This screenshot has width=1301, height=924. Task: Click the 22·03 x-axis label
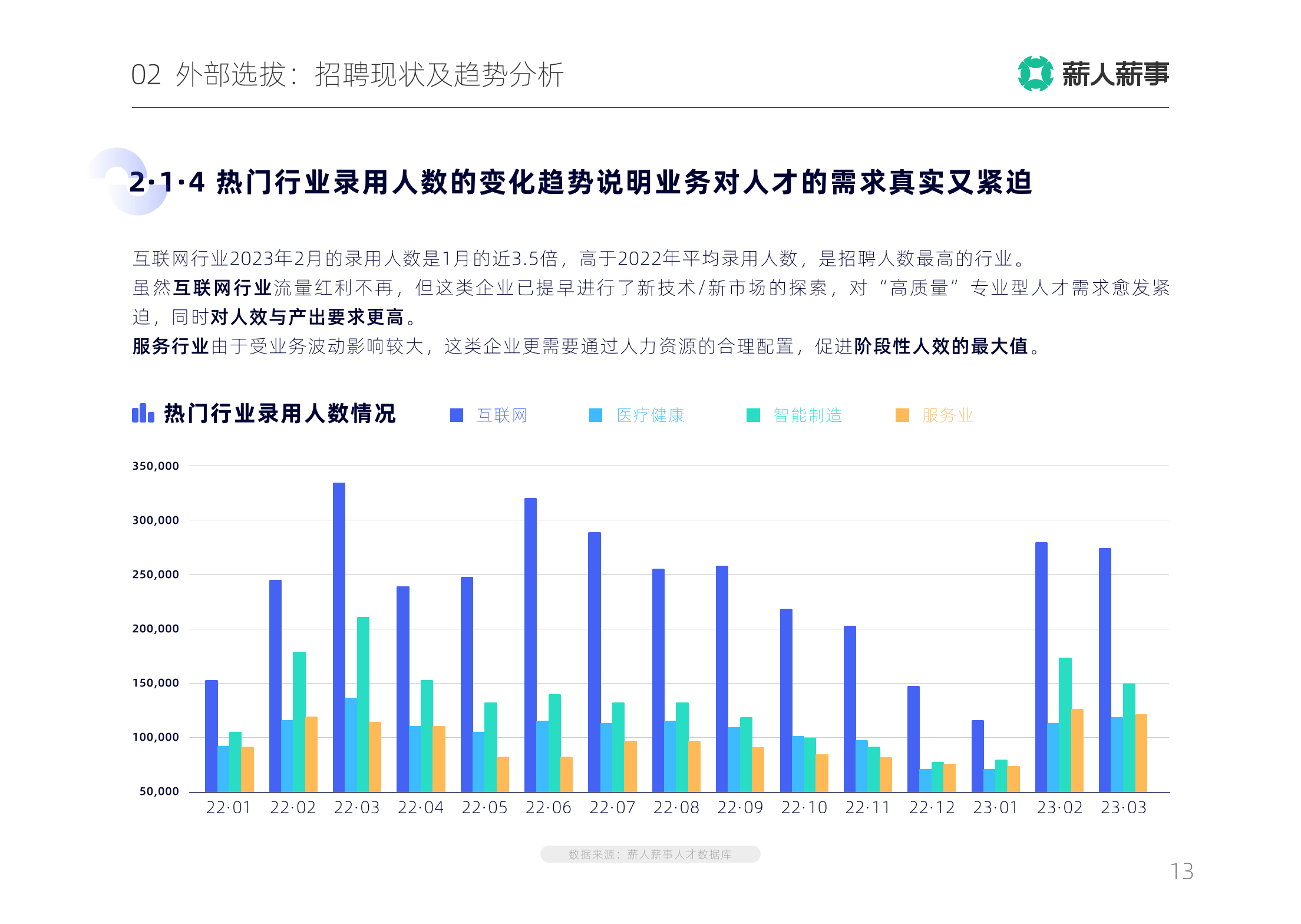click(x=356, y=807)
